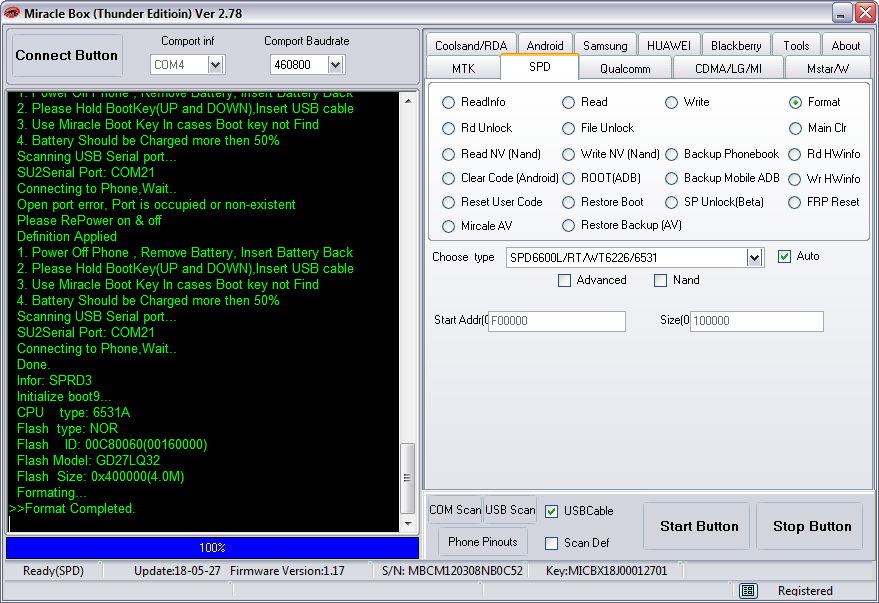Expand the Choose type SPD6600L dropdown
The width and height of the screenshot is (879, 603).
pyautogui.click(x=755, y=258)
